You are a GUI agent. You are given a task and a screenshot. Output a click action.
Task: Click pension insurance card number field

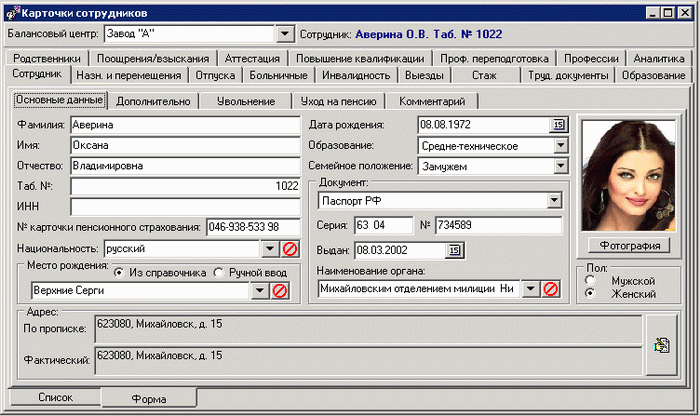pyautogui.click(x=254, y=227)
